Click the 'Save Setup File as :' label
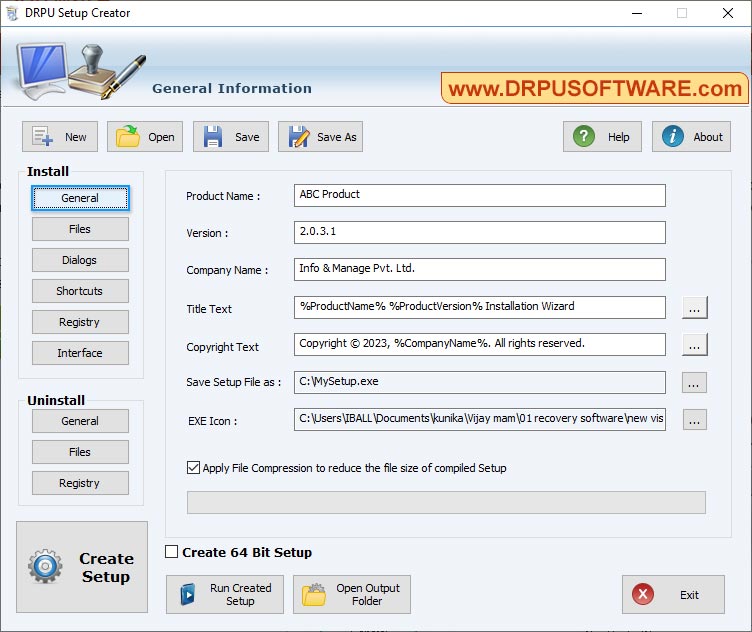Viewport: 752px width, 632px height. (234, 382)
